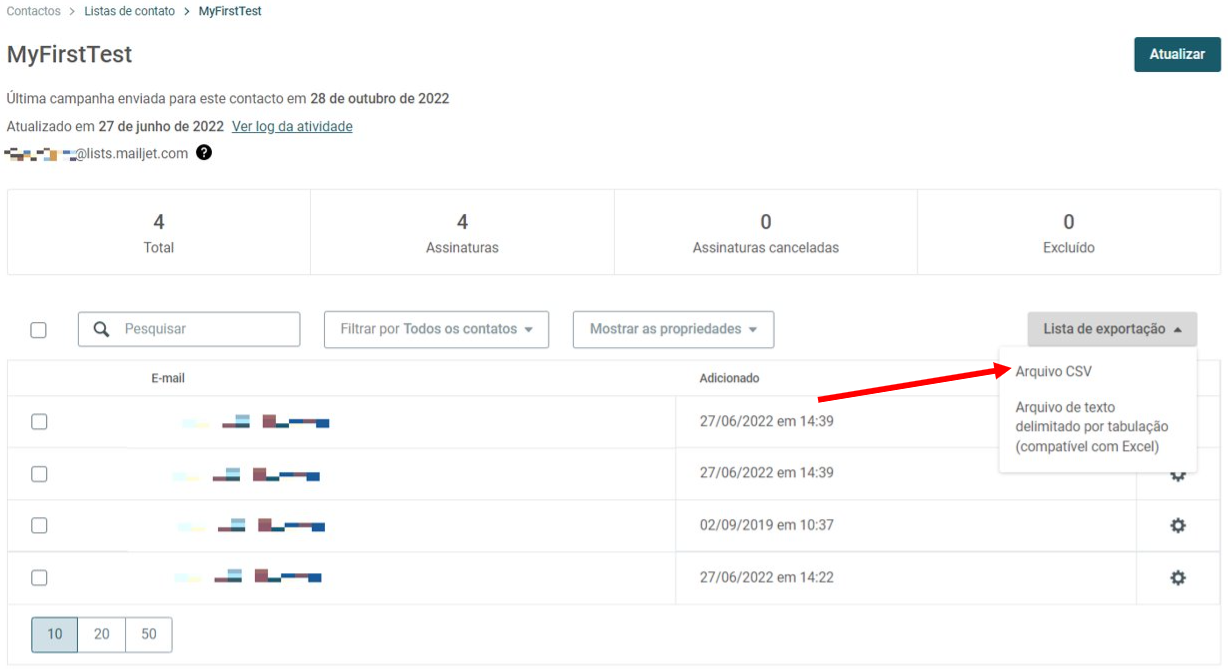Show 50 contacts per page
Viewport: 1228px width, 672px height.
(148, 634)
